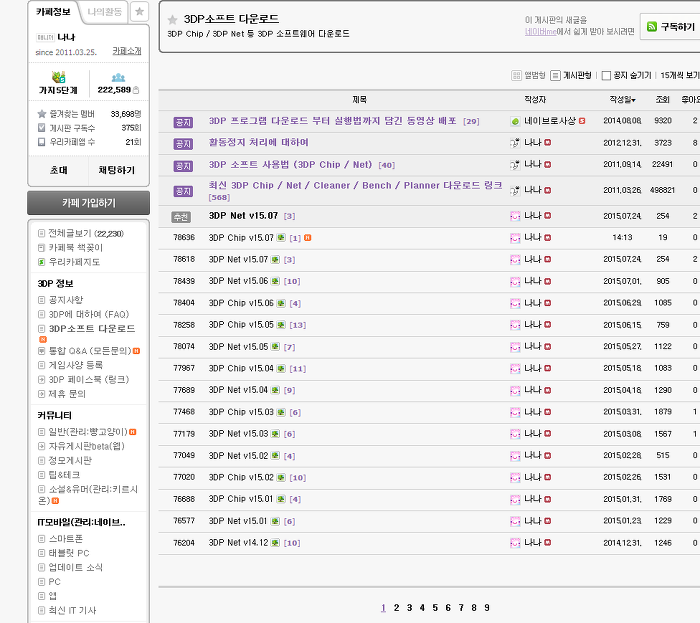The image size is (700, 623).
Task: Click the link icon next to 3DP 페이스북 (링크)
Action: tap(42, 380)
